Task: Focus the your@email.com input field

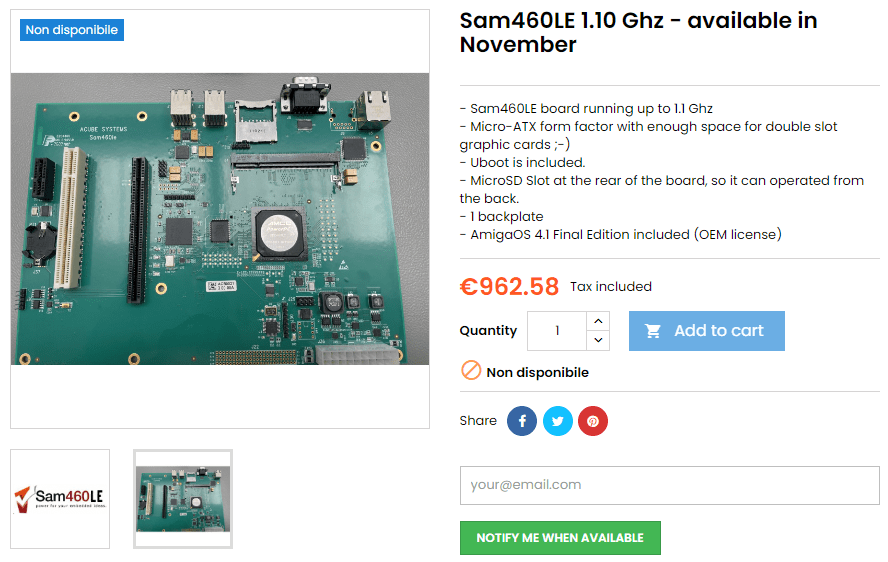Action: pos(669,486)
